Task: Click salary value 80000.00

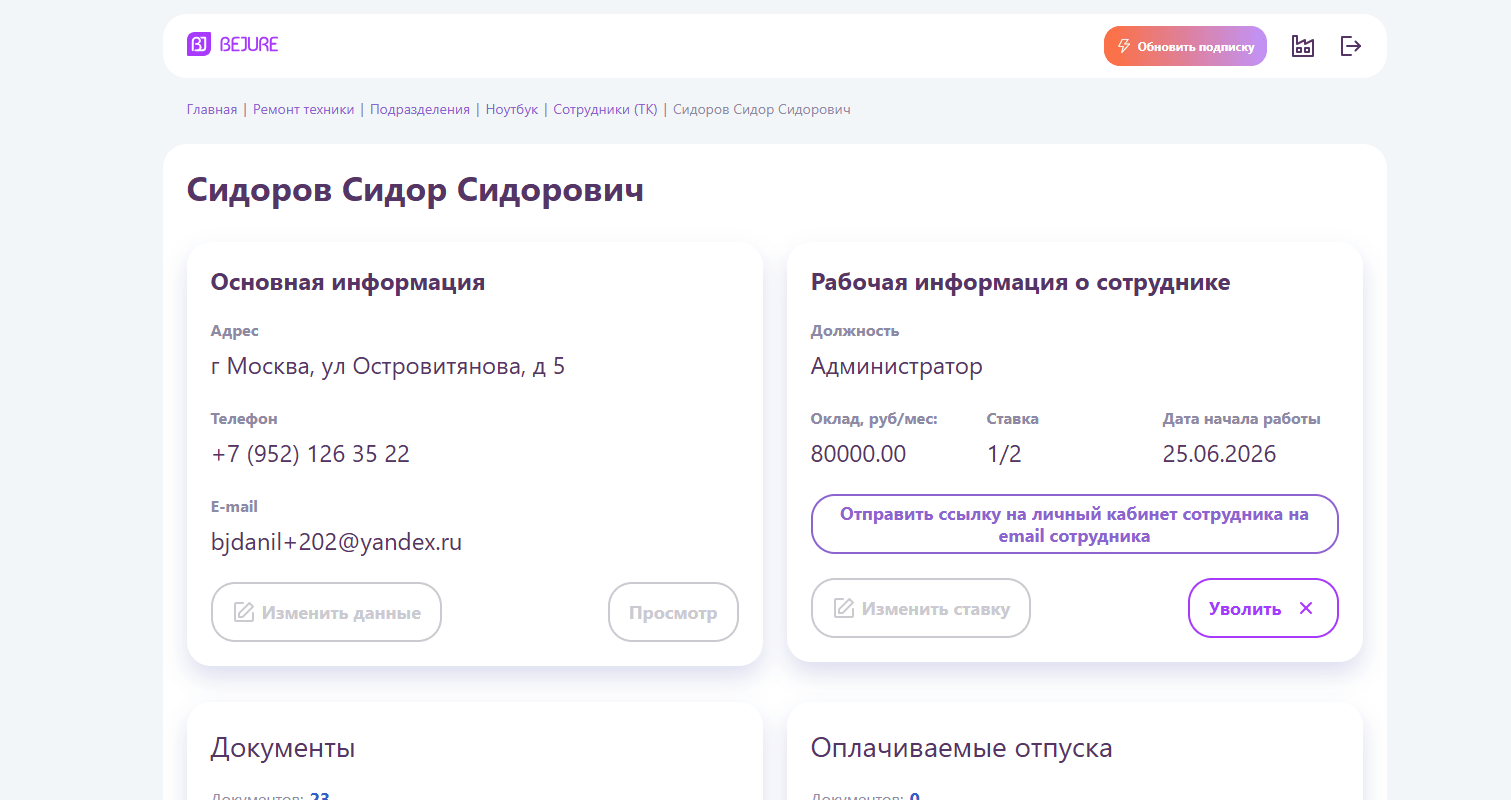Action: pos(858,454)
